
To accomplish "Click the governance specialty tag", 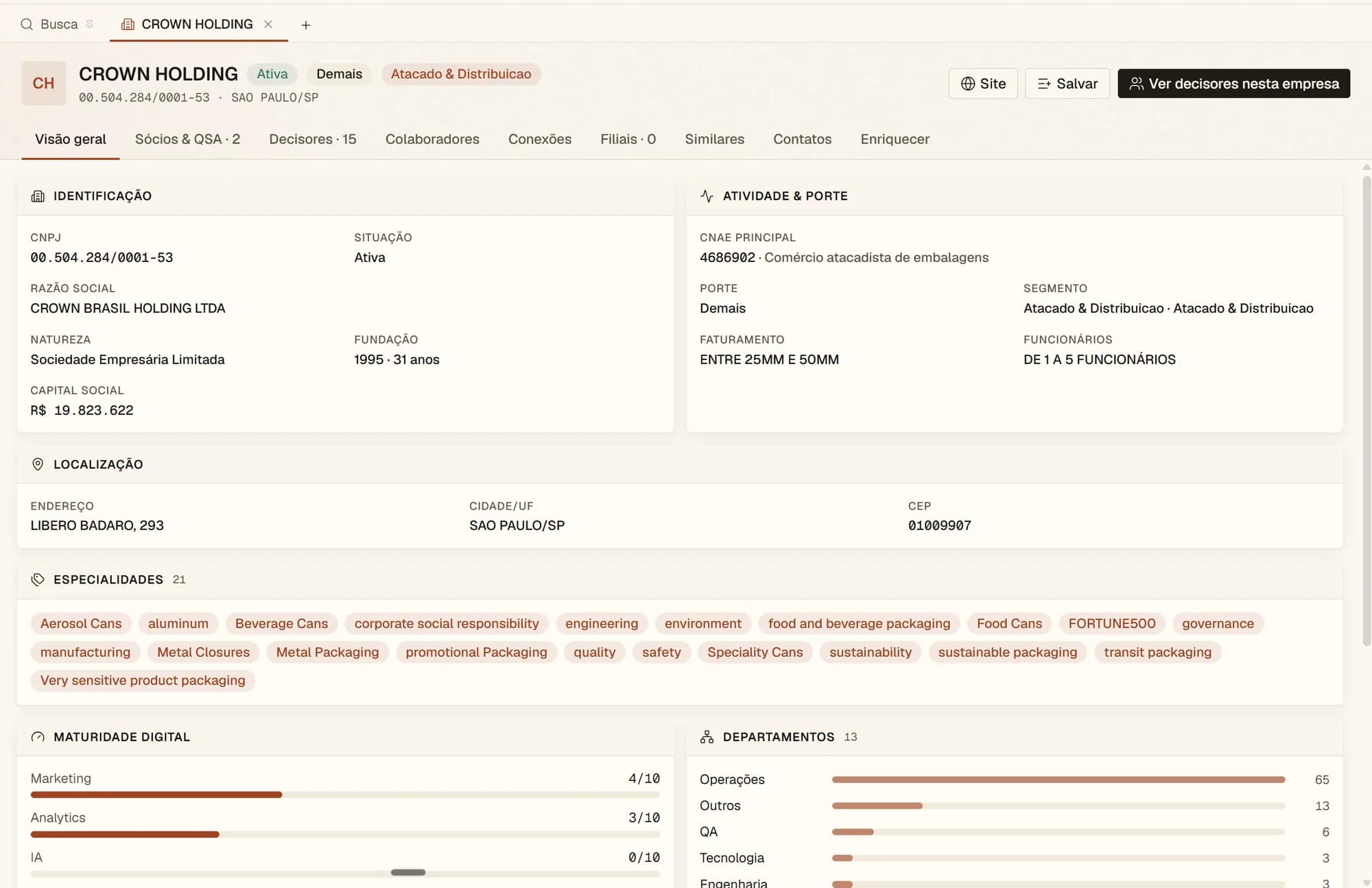I will (1218, 623).
